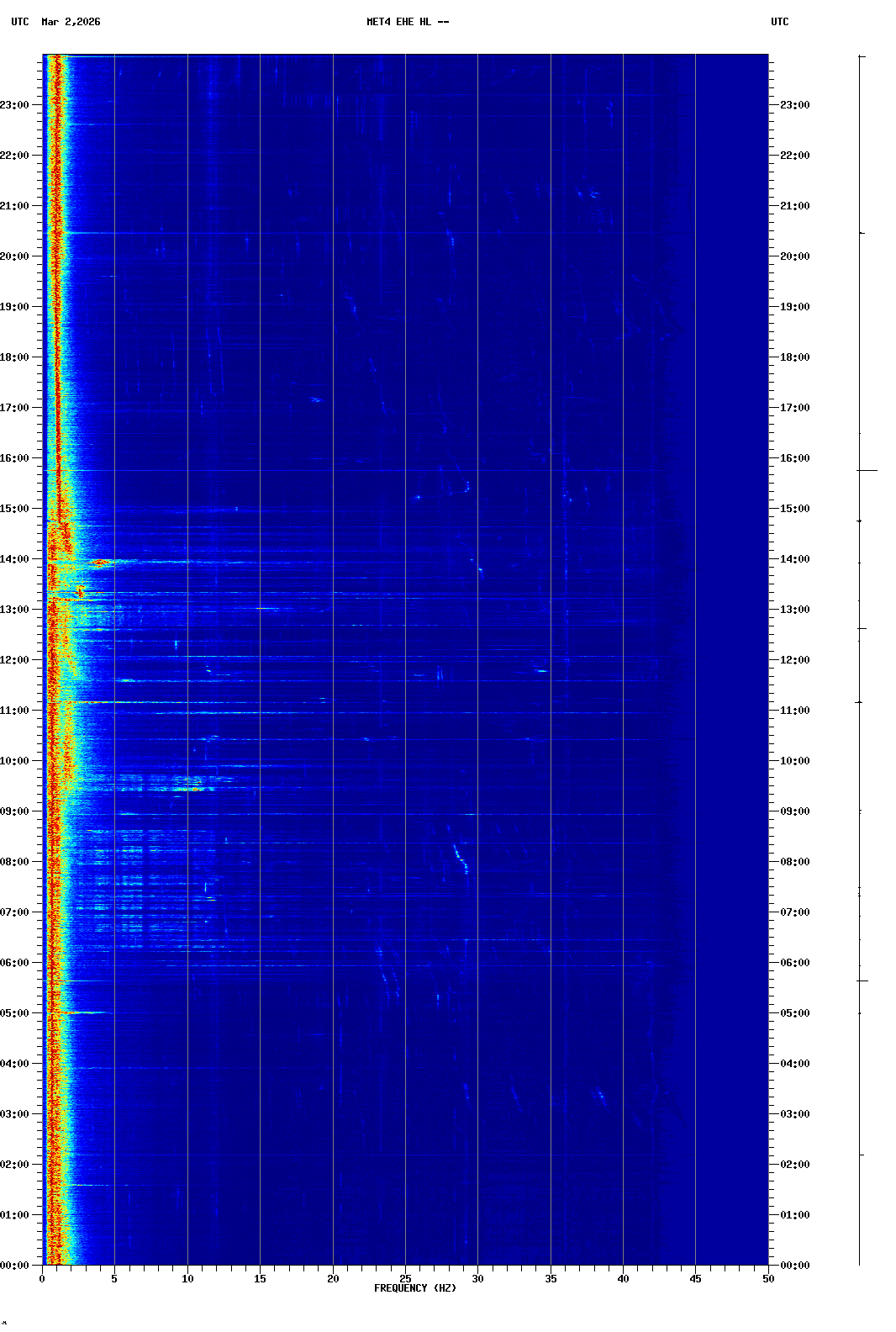Screen dimensions: 896x1332
Task: Click the top-right UTC label
Action: [779, 22]
